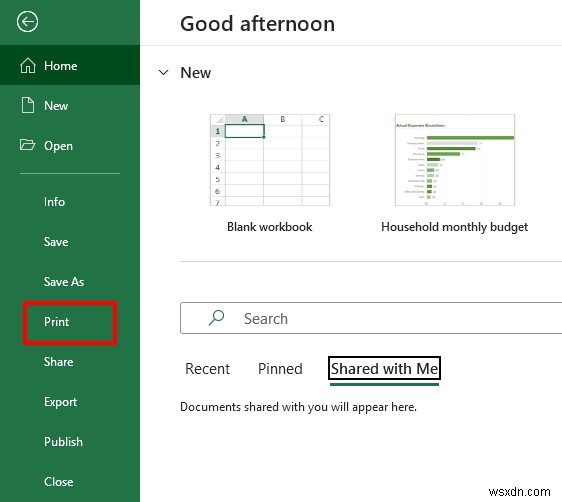
Task: Click the Home label in sidebar
Action: pos(61,66)
